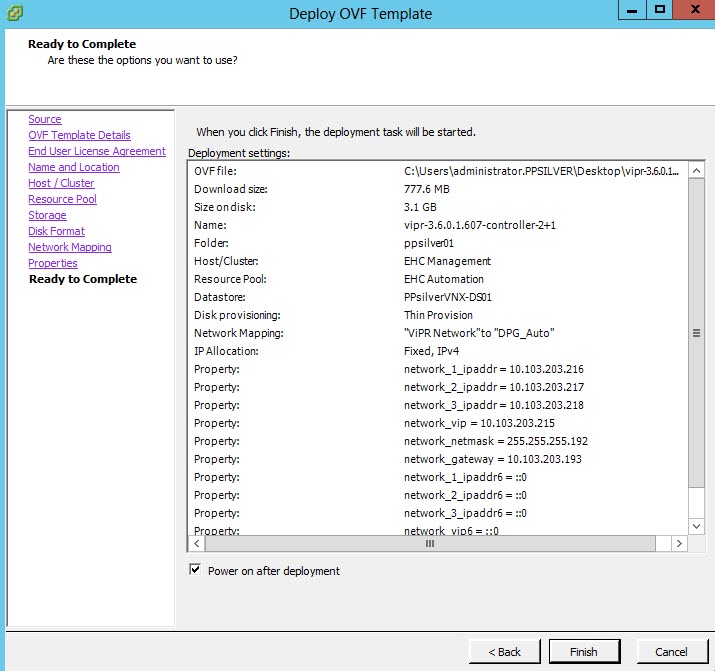Screen dimensions: 715x671
Task: Click the Disk provisioning: label
Action: click(x=237, y=315)
